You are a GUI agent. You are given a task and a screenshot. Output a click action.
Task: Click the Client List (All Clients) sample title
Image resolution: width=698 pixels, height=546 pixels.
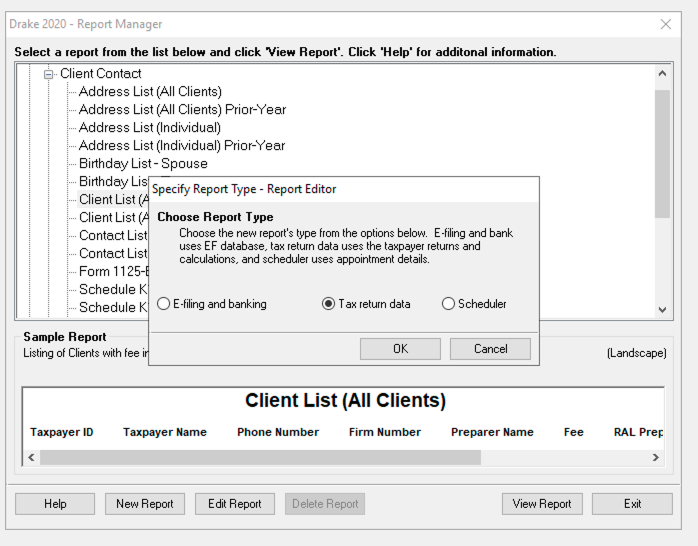click(x=345, y=400)
